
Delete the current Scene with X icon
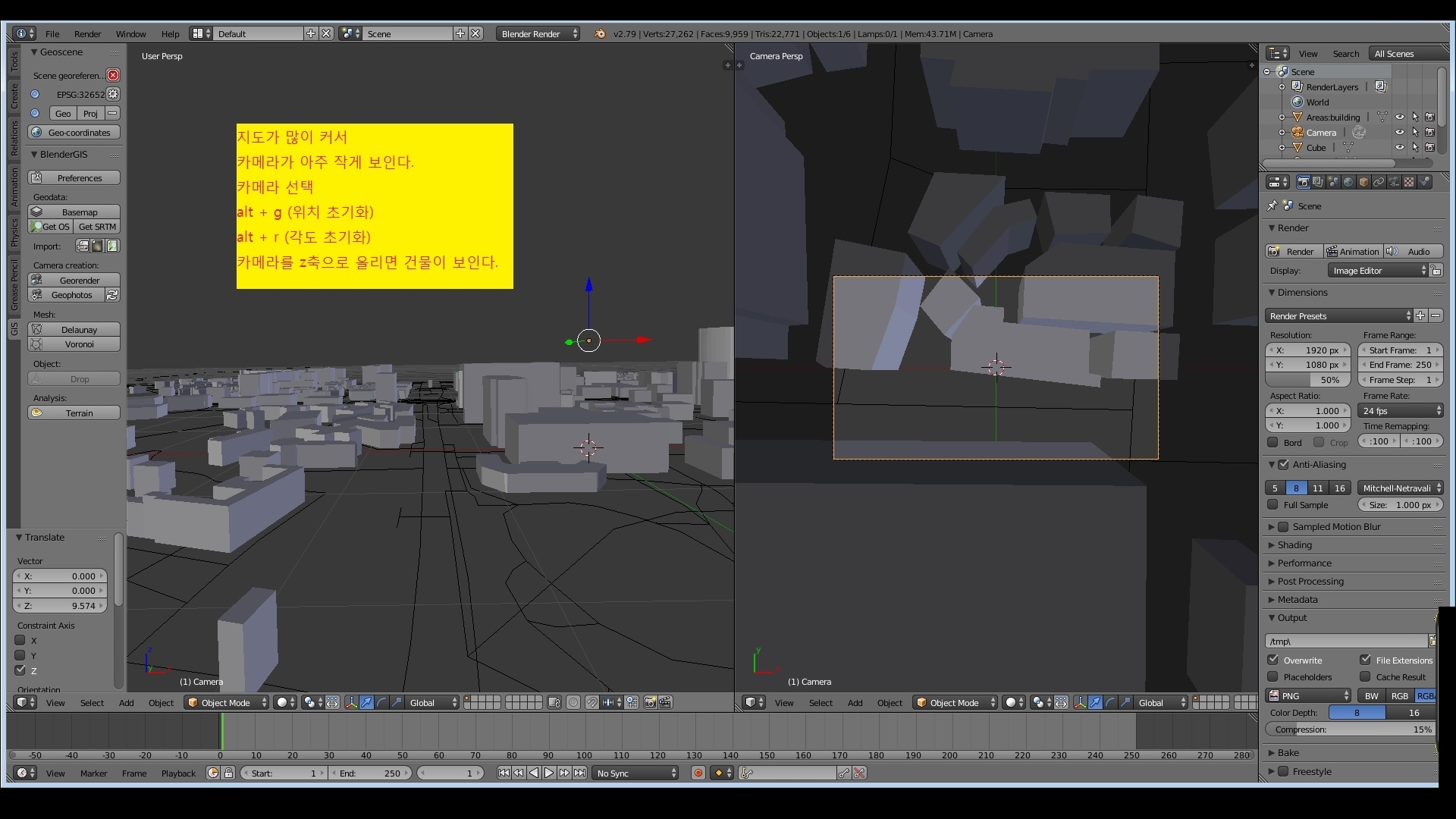475,33
